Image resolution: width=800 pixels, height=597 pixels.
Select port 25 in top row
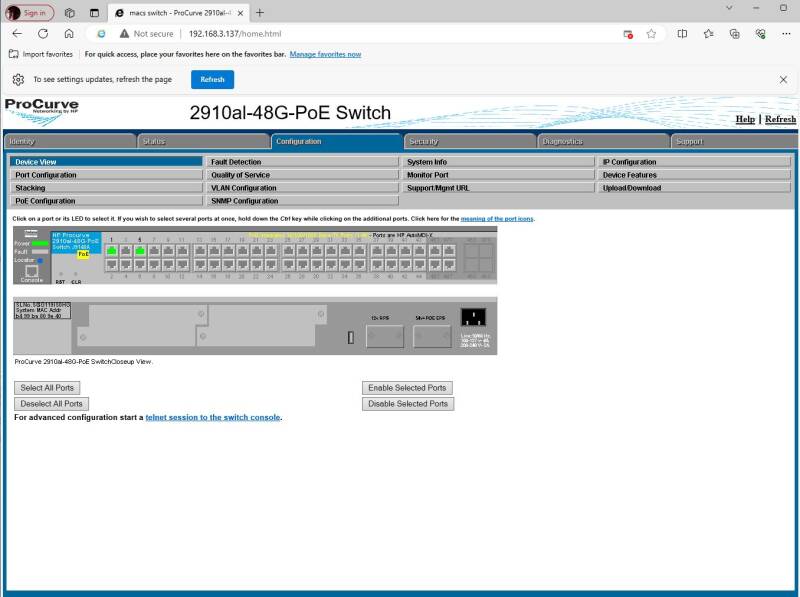point(289,251)
